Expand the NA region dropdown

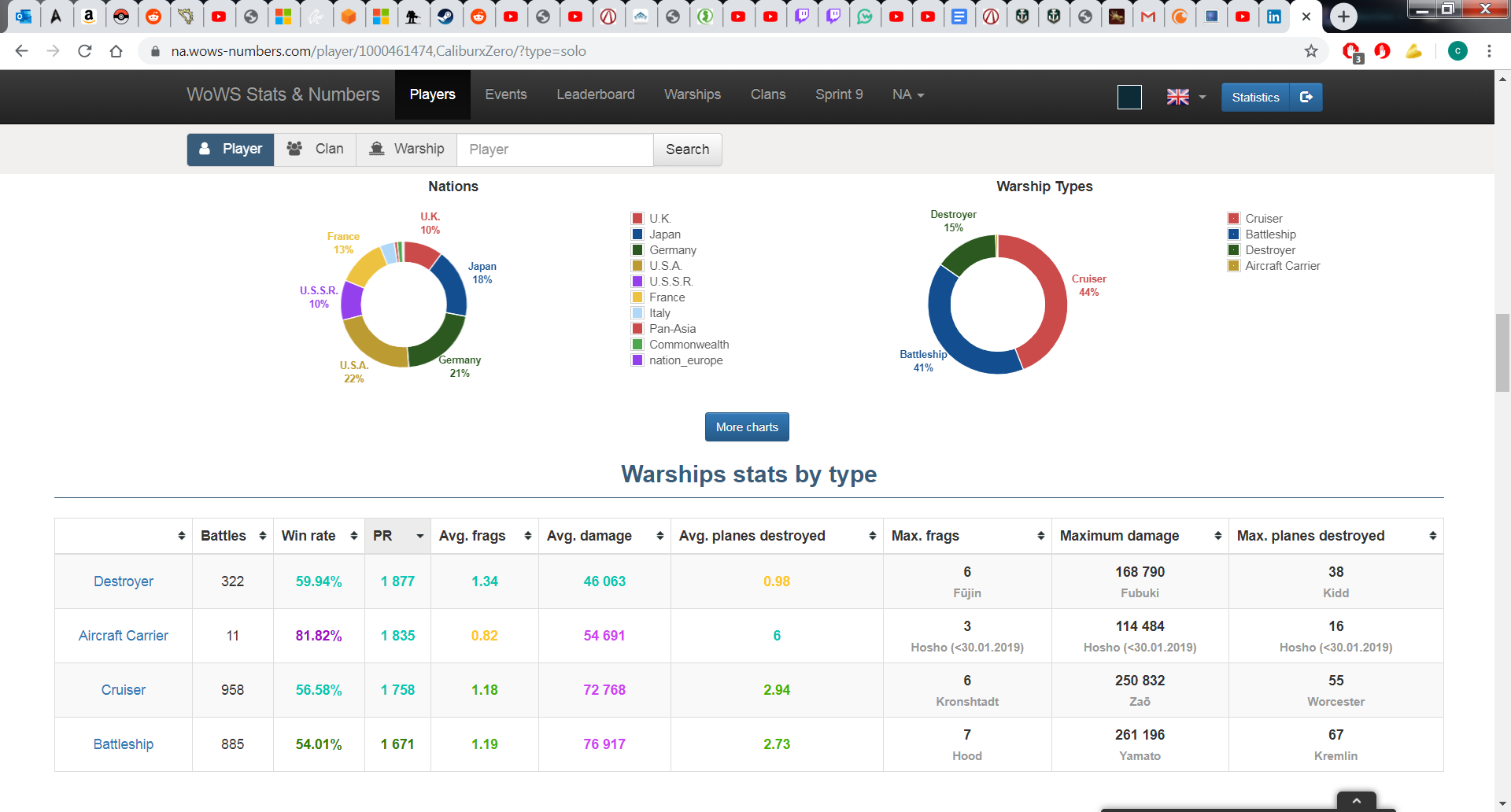click(907, 94)
